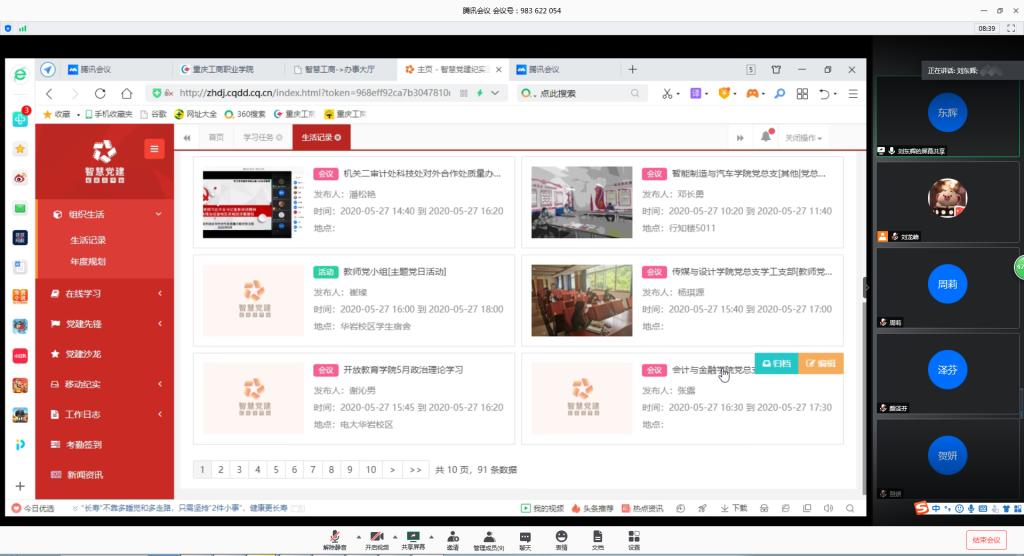Click the 表情 emoji icon

click(561, 537)
